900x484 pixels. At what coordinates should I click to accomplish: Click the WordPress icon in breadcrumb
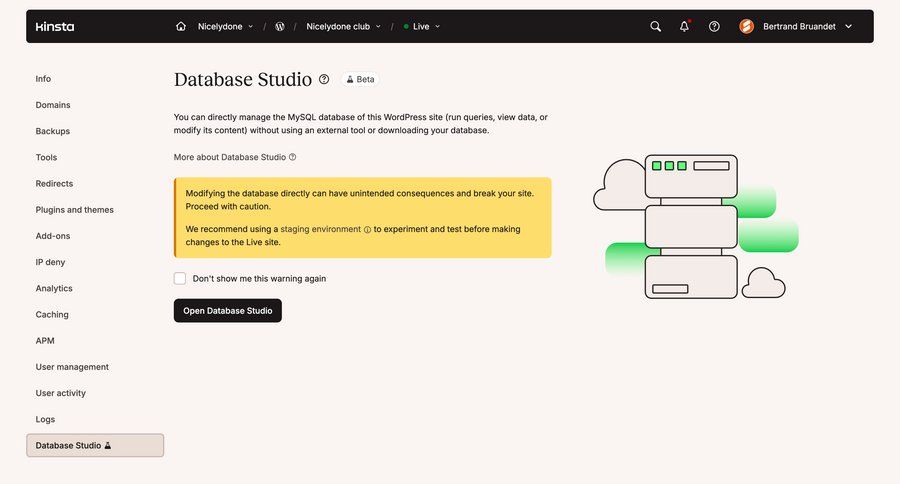point(280,27)
